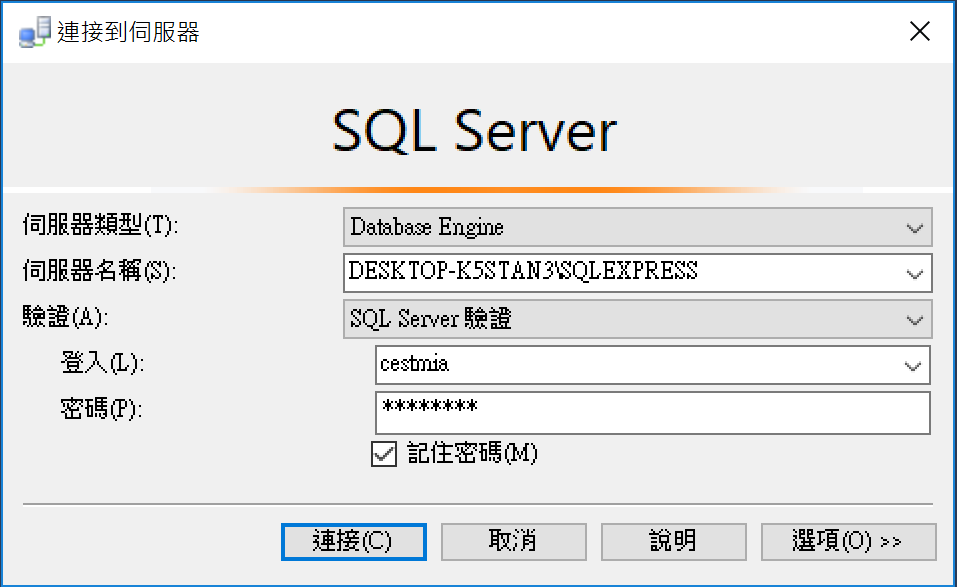The height and width of the screenshot is (587, 957).
Task: Expand the 伺服器名稱 dropdown arrow
Action: [x=914, y=273]
